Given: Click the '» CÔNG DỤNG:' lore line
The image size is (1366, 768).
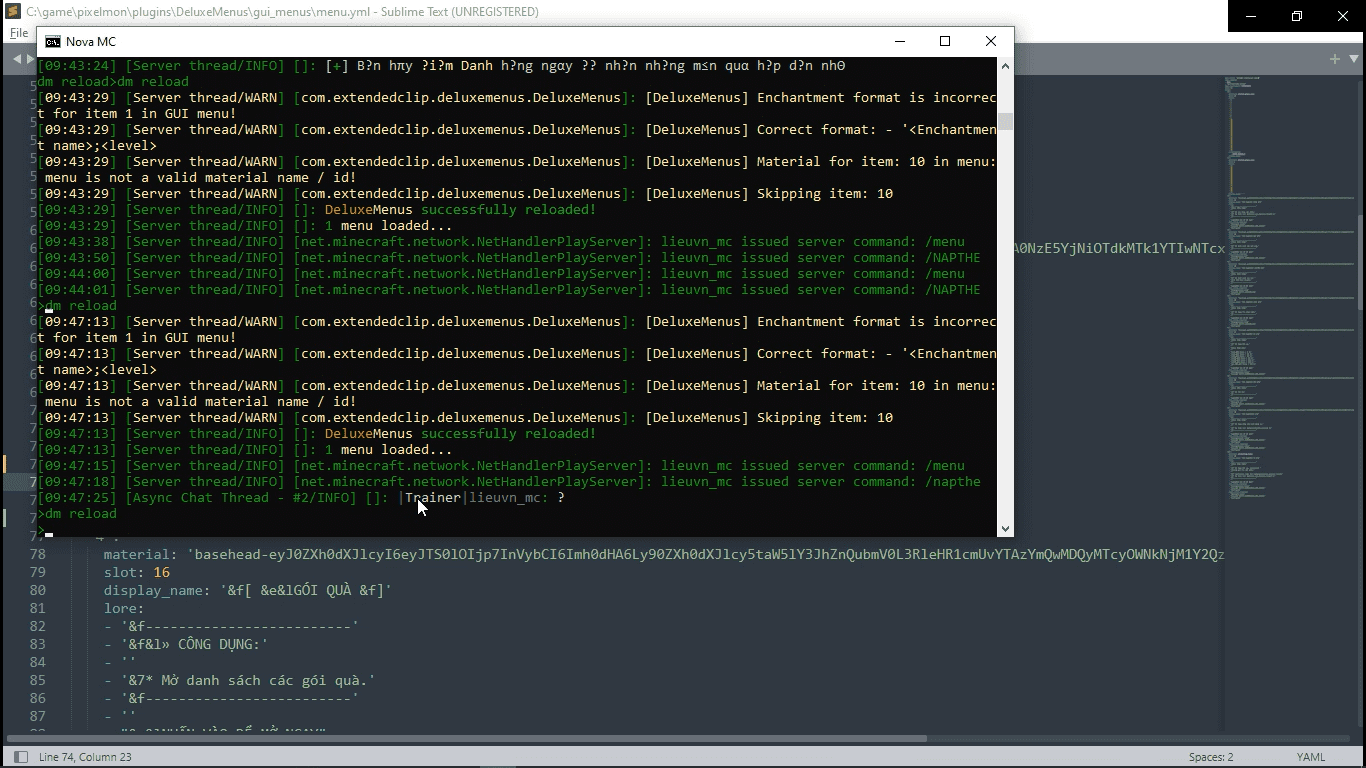Looking at the screenshot, I should tap(187, 644).
